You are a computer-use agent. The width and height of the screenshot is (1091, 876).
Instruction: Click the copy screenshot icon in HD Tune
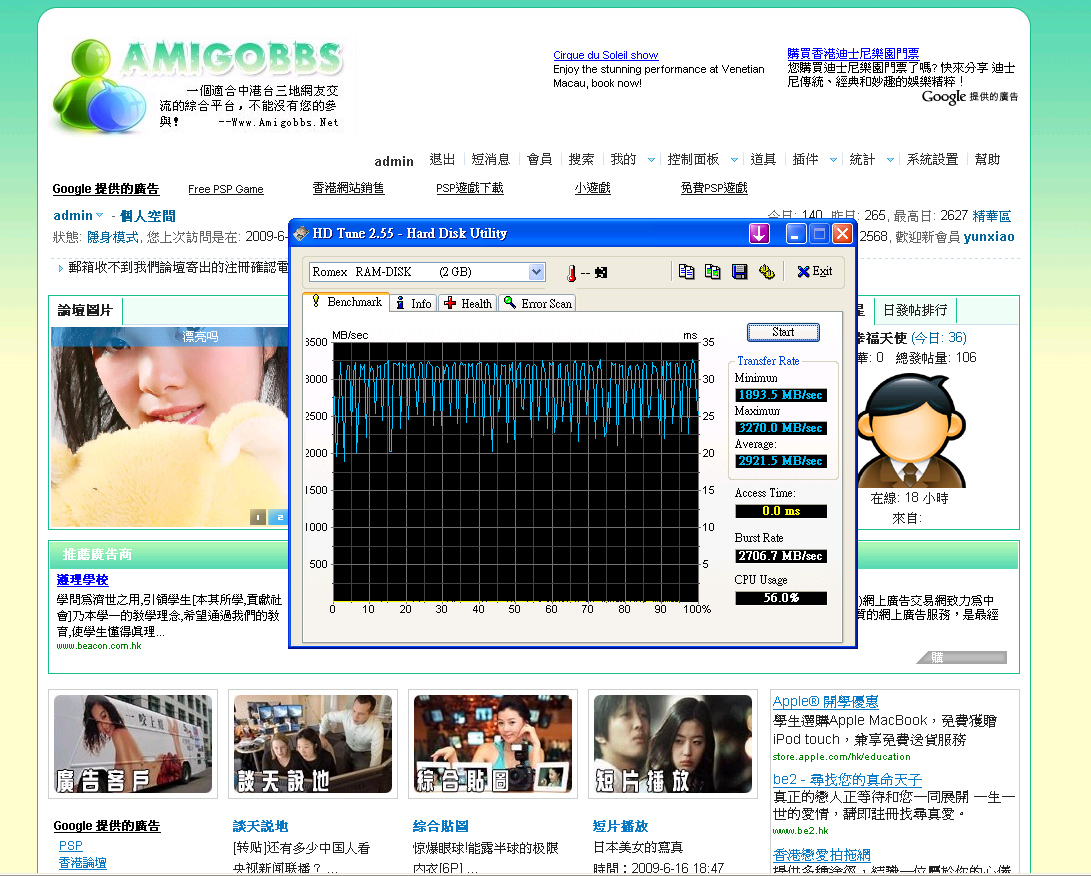[x=712, y=272]
